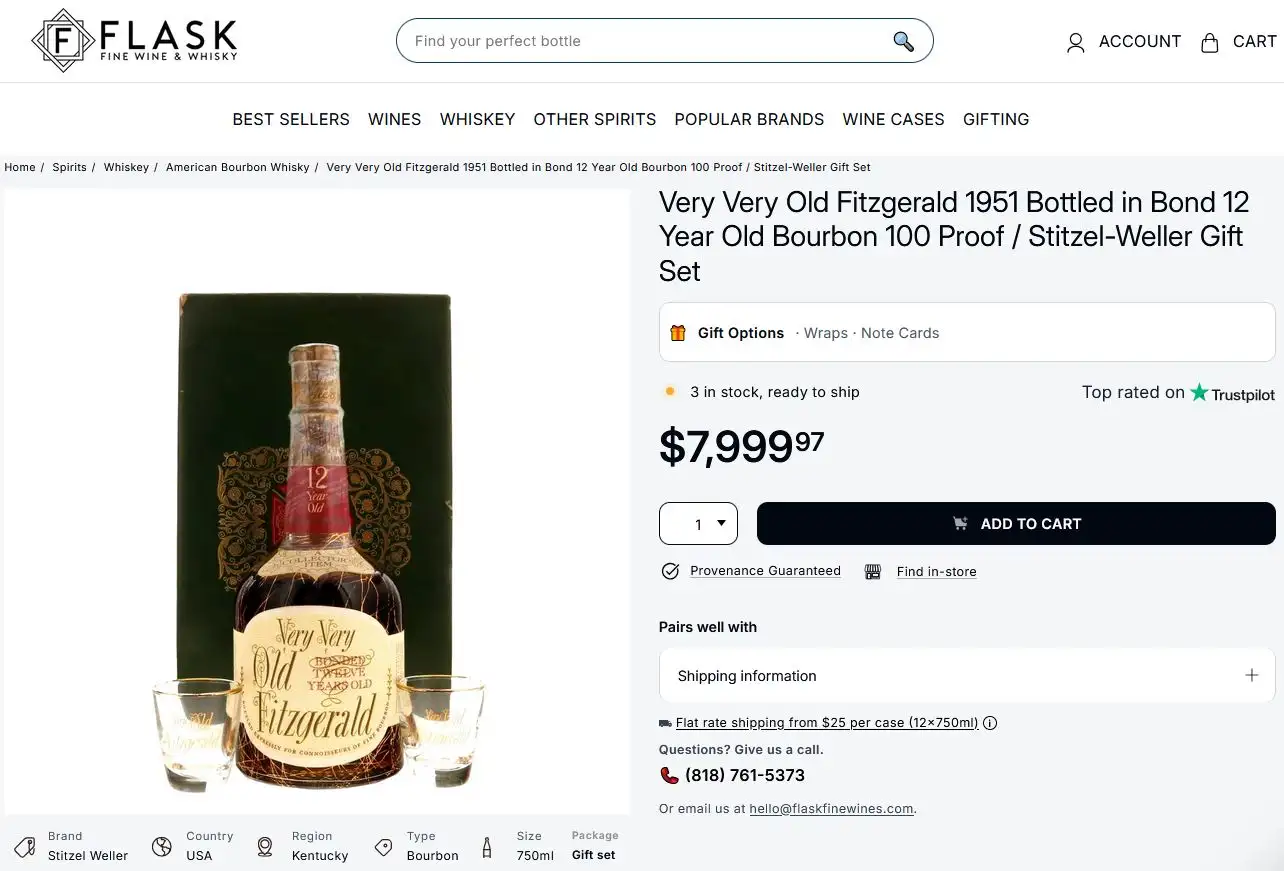
Task: Click the Find in-store shop icon
Action: point(873,572)
